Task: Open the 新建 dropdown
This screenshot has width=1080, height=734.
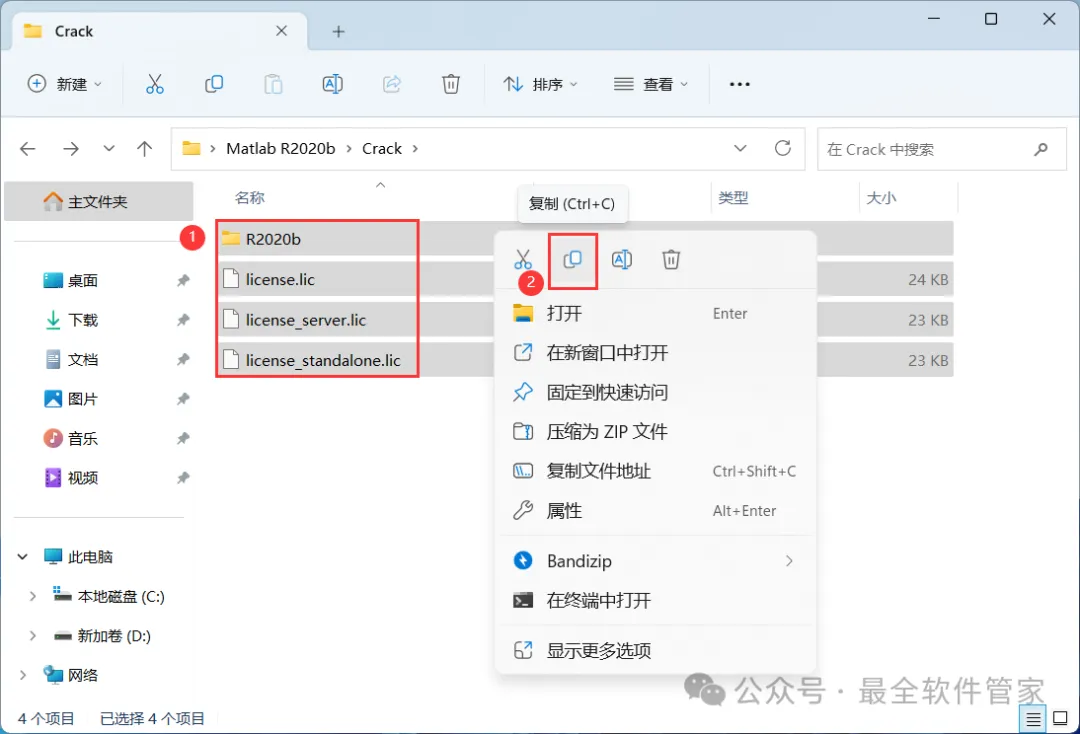Action: pyautogui.click(x=65, y=84)
